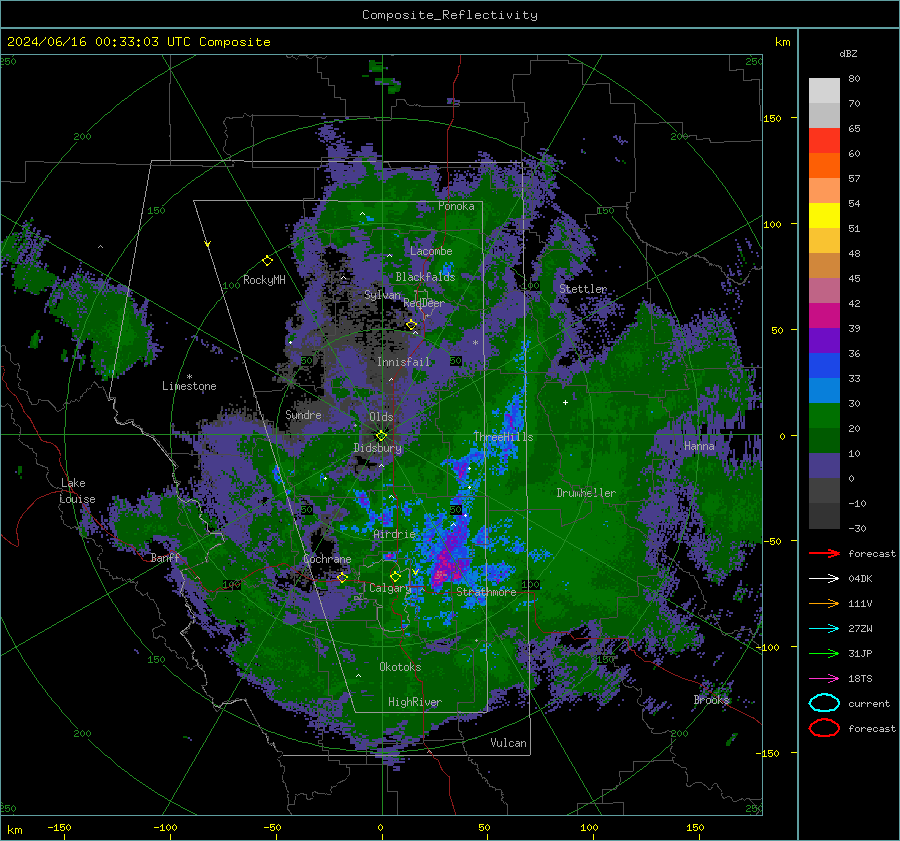The image size is (900, 841).
Task: Click the Banff label on the map
Action: (x=165, y=558)
